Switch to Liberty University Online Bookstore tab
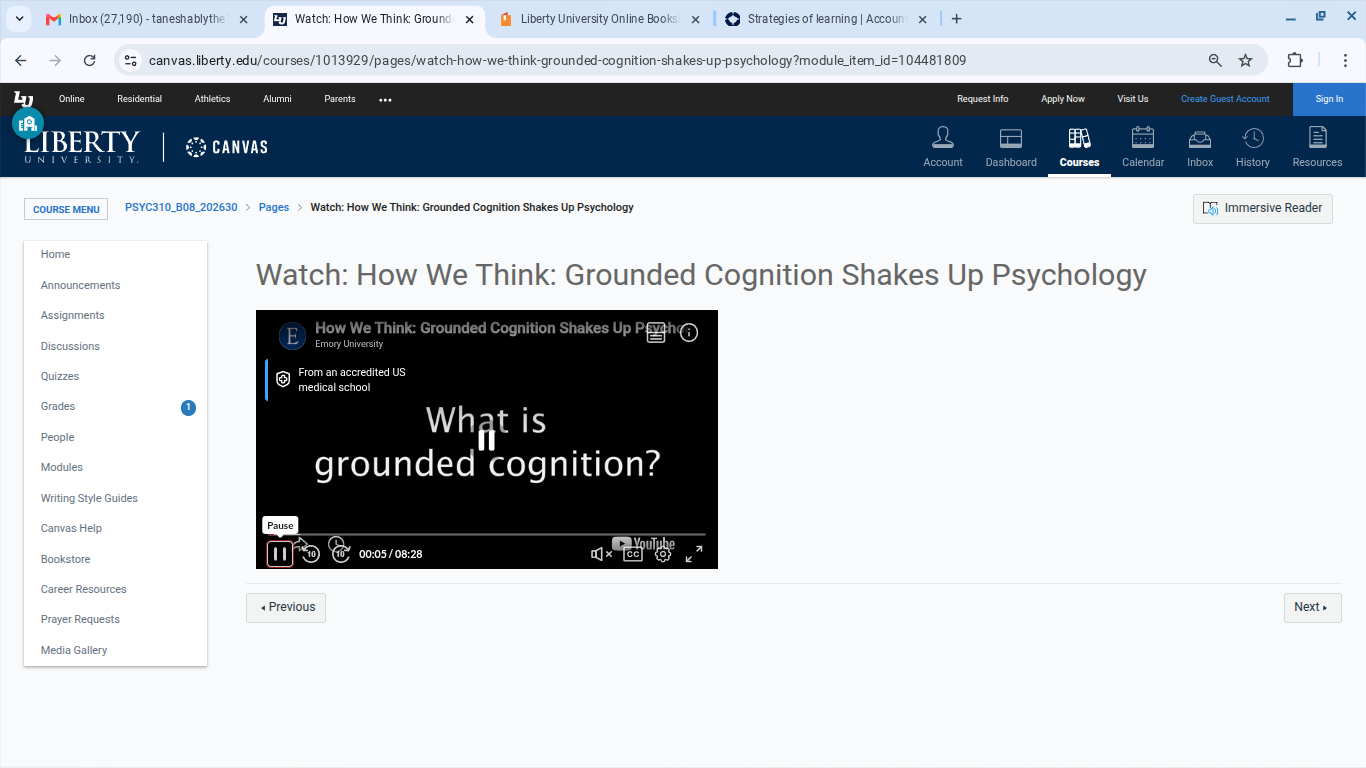The image size is (1366, 768). point(600,19)
